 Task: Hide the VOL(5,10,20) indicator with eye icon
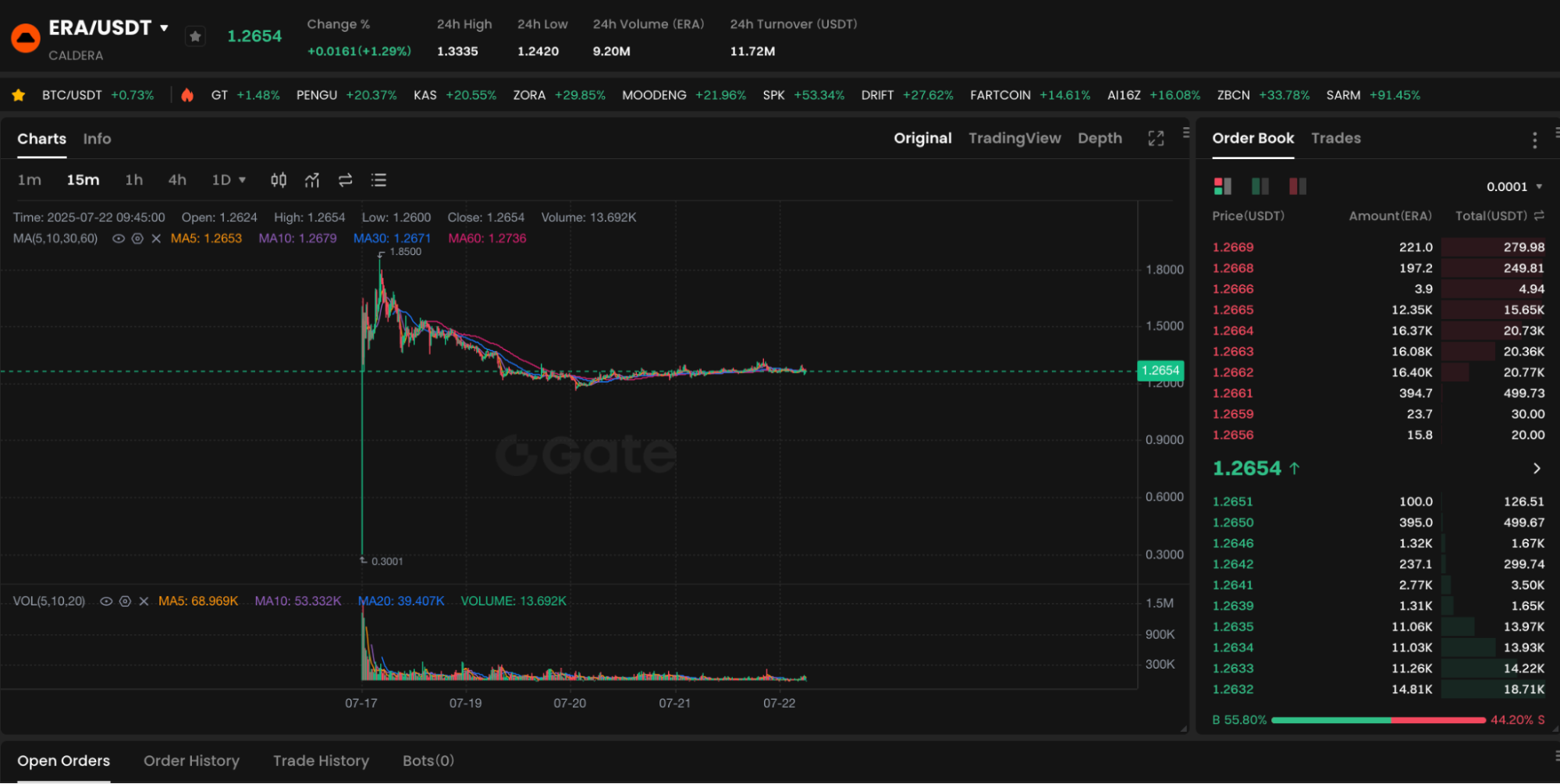tap(106, 601)
